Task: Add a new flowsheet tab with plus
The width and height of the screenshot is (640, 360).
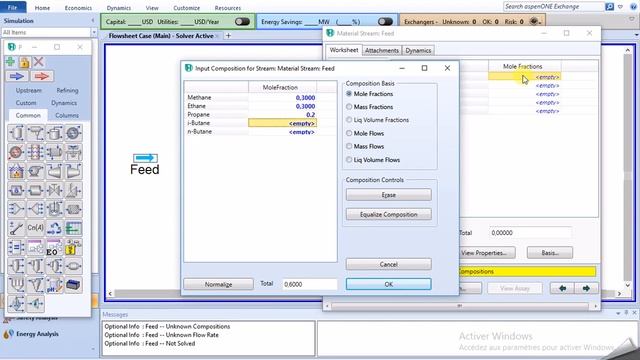Action: [229, 36]
